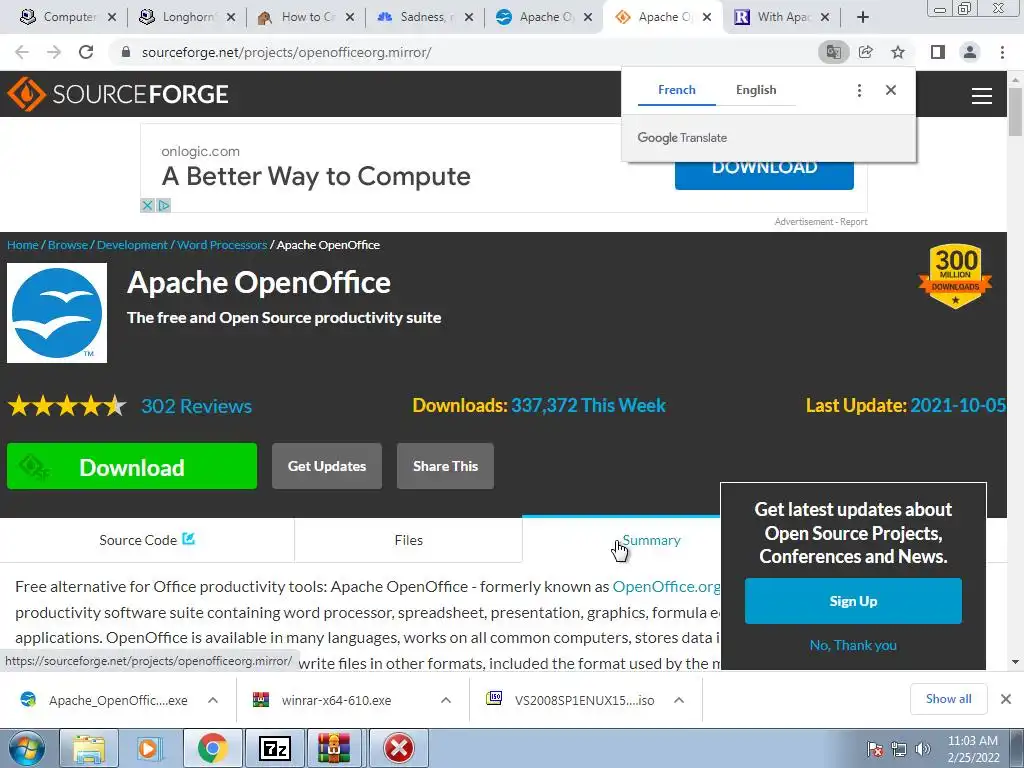Screen dimensions: 1024x768
Task: Select English in Translate popup
Action: click(756, 90)
